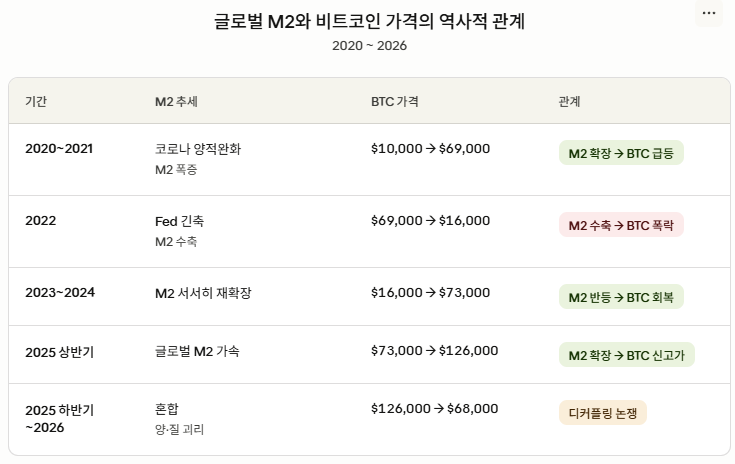735x464 pixels.
Task: Click the 2023~2024 period cell
Action: [x=60, y=292]
